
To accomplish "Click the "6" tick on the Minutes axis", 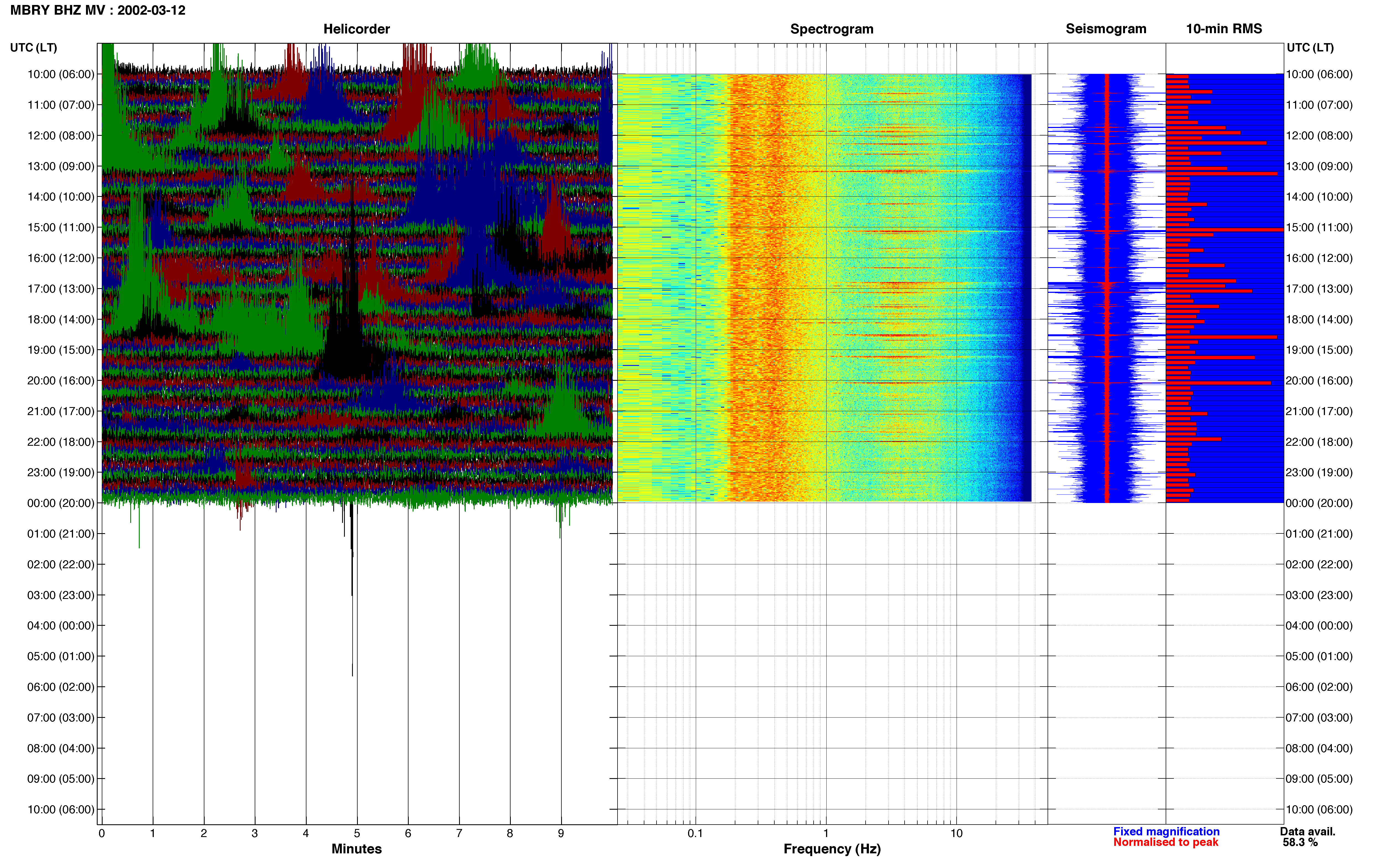I will [x=408, y=833].
